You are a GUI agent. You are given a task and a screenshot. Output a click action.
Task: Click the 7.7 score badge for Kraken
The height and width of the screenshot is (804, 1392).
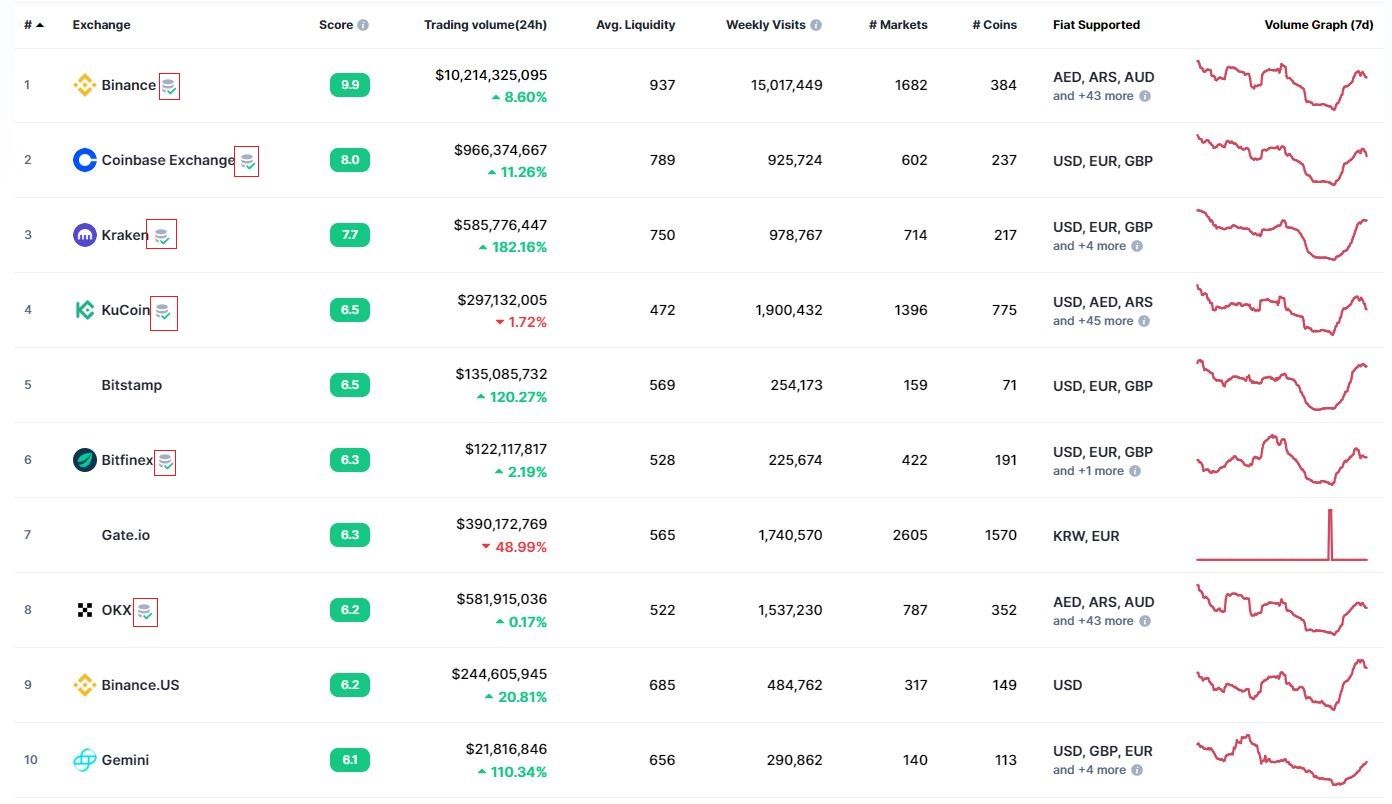[350, 235]
